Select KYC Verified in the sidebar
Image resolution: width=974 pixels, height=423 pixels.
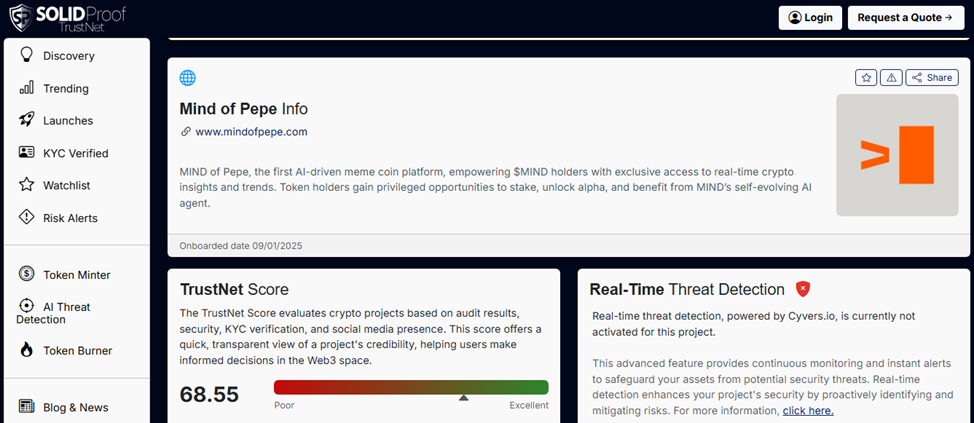click(x=77, y=153)
